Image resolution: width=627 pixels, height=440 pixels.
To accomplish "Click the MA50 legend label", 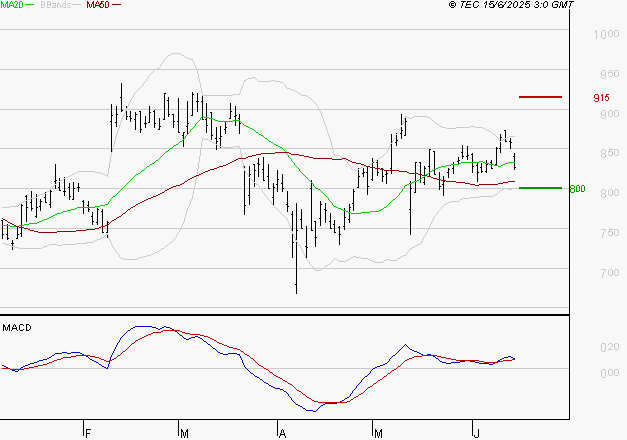I will coord(98,5).
